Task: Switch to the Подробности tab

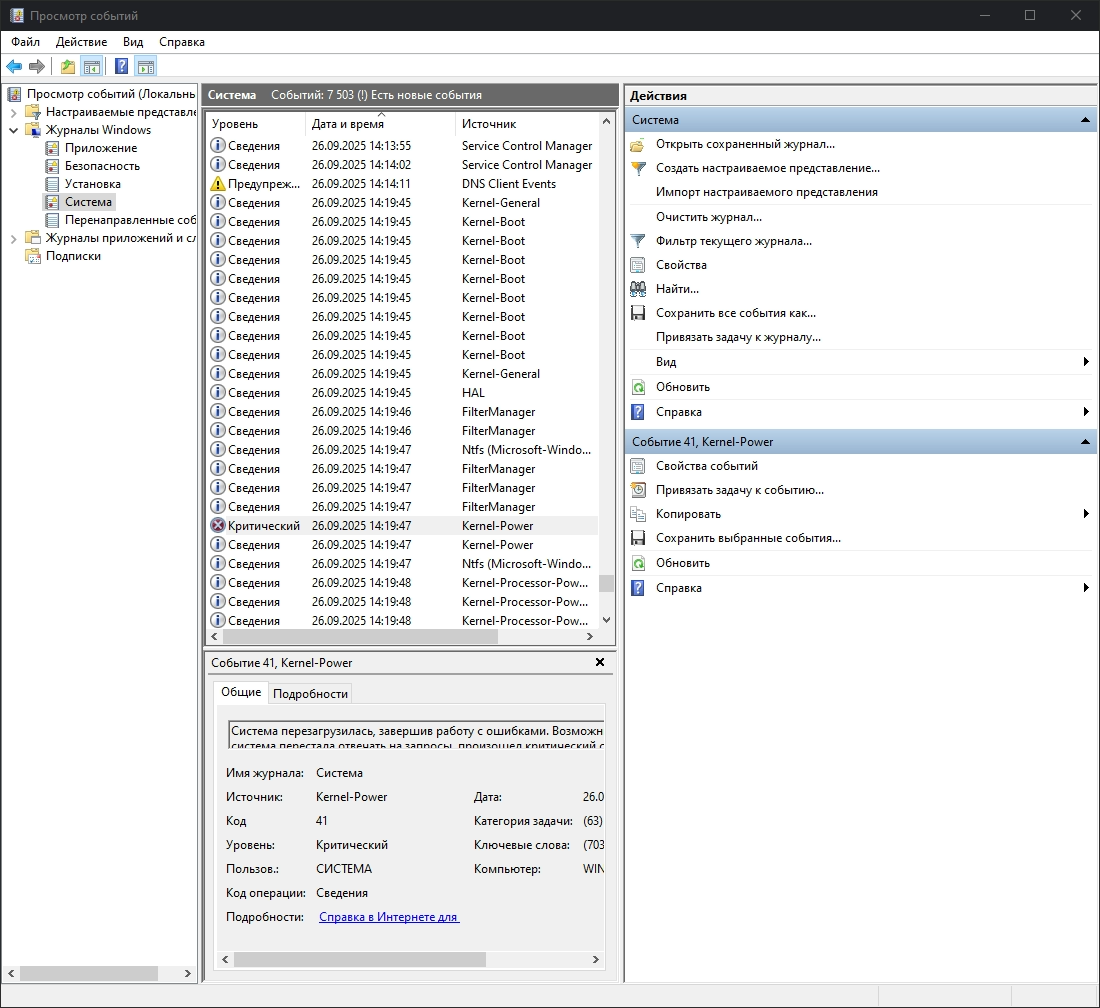Action: (310, 693)
